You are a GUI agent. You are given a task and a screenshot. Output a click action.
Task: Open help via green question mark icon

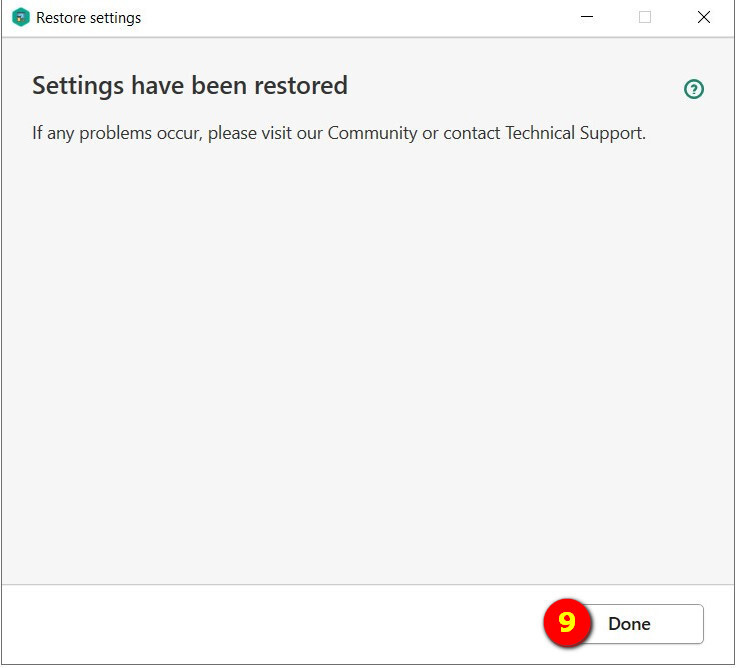coord(693,89)
